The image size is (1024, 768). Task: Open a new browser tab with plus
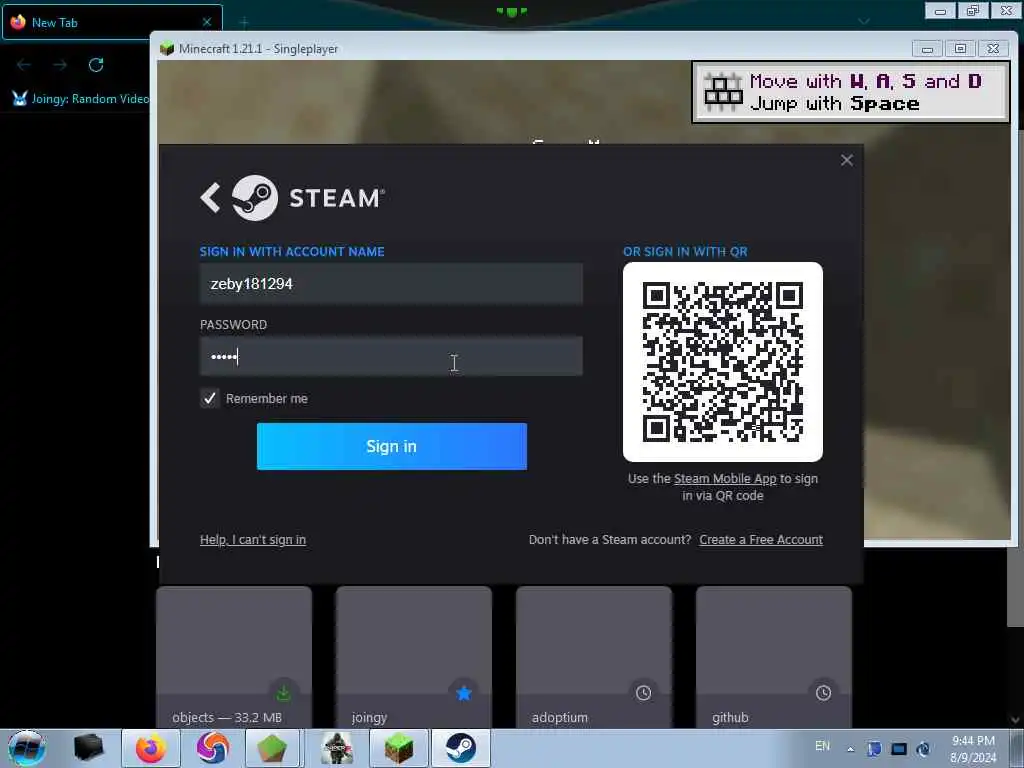tap(244, 23)
